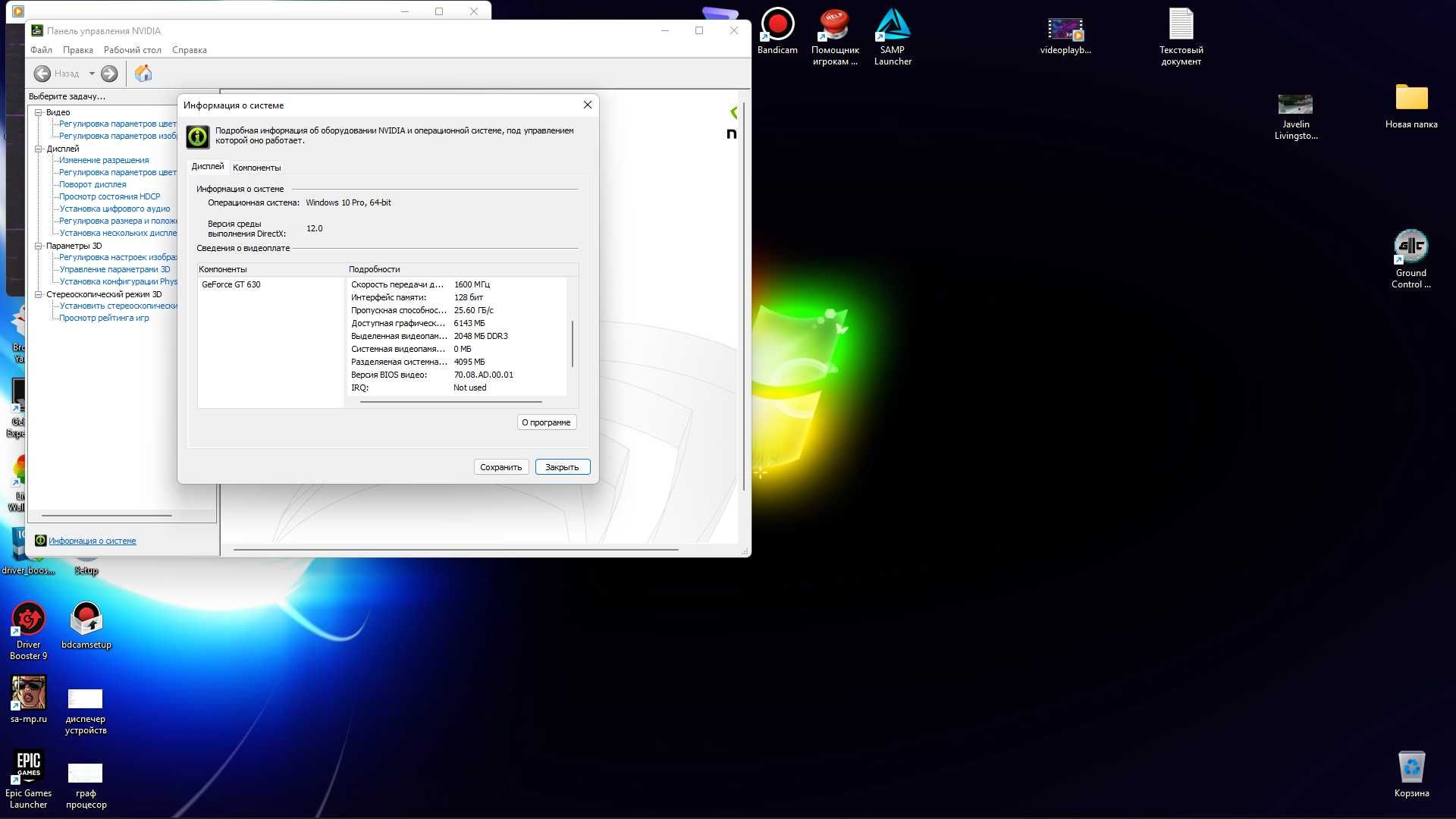Click the NVIDIA Control Panel title bar icon

click(x=37, y=31)
